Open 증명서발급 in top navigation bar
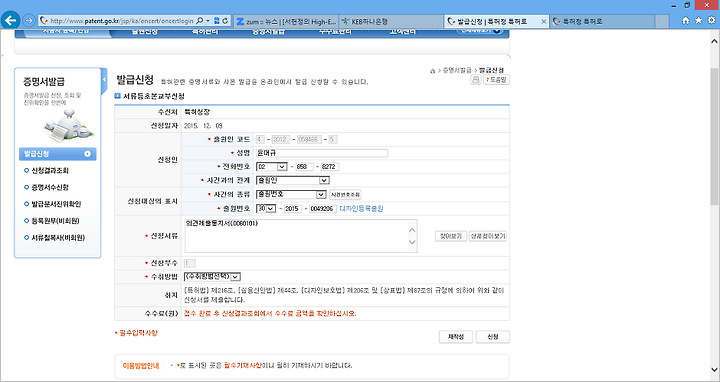The width and height of the screenshot is (720, 382). click(x=268, y=31)
